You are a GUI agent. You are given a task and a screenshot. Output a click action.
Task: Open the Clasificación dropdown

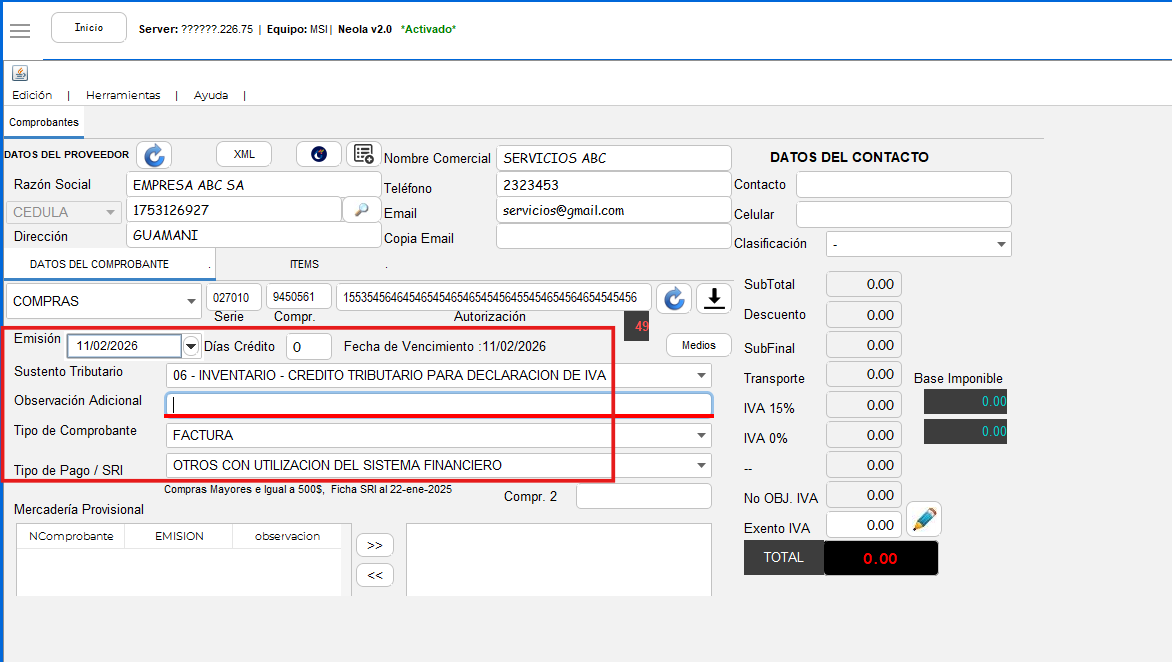1000,244
